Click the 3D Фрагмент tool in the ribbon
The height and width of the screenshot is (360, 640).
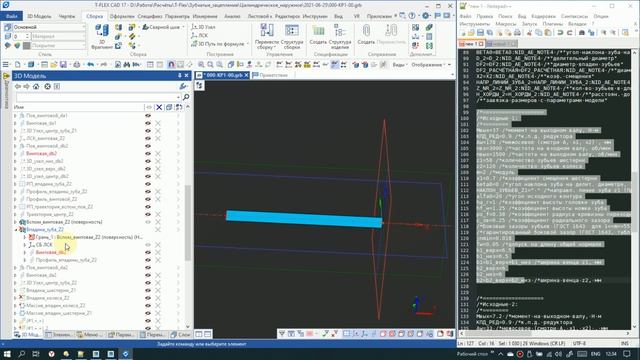102,36
